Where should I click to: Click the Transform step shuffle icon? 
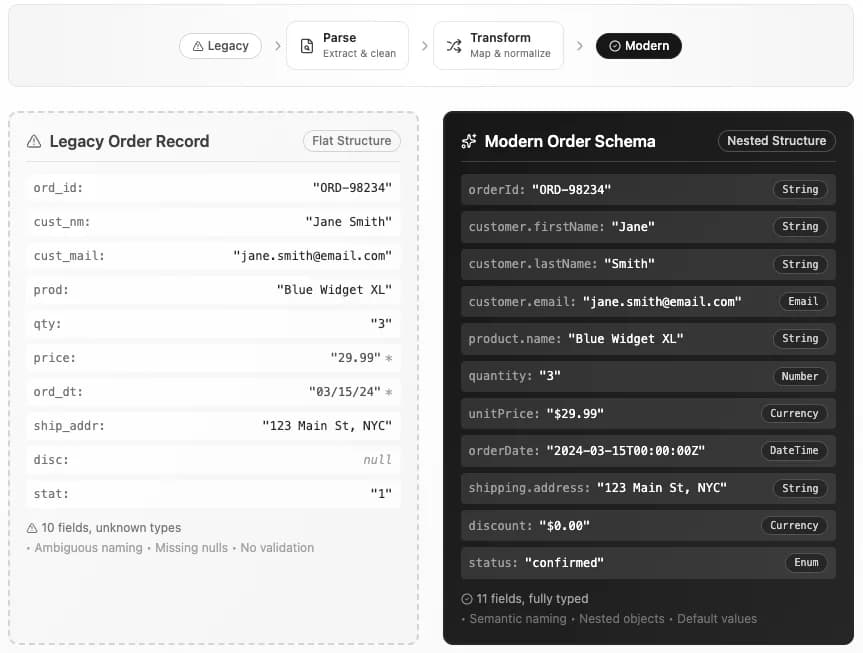point(453,46)
